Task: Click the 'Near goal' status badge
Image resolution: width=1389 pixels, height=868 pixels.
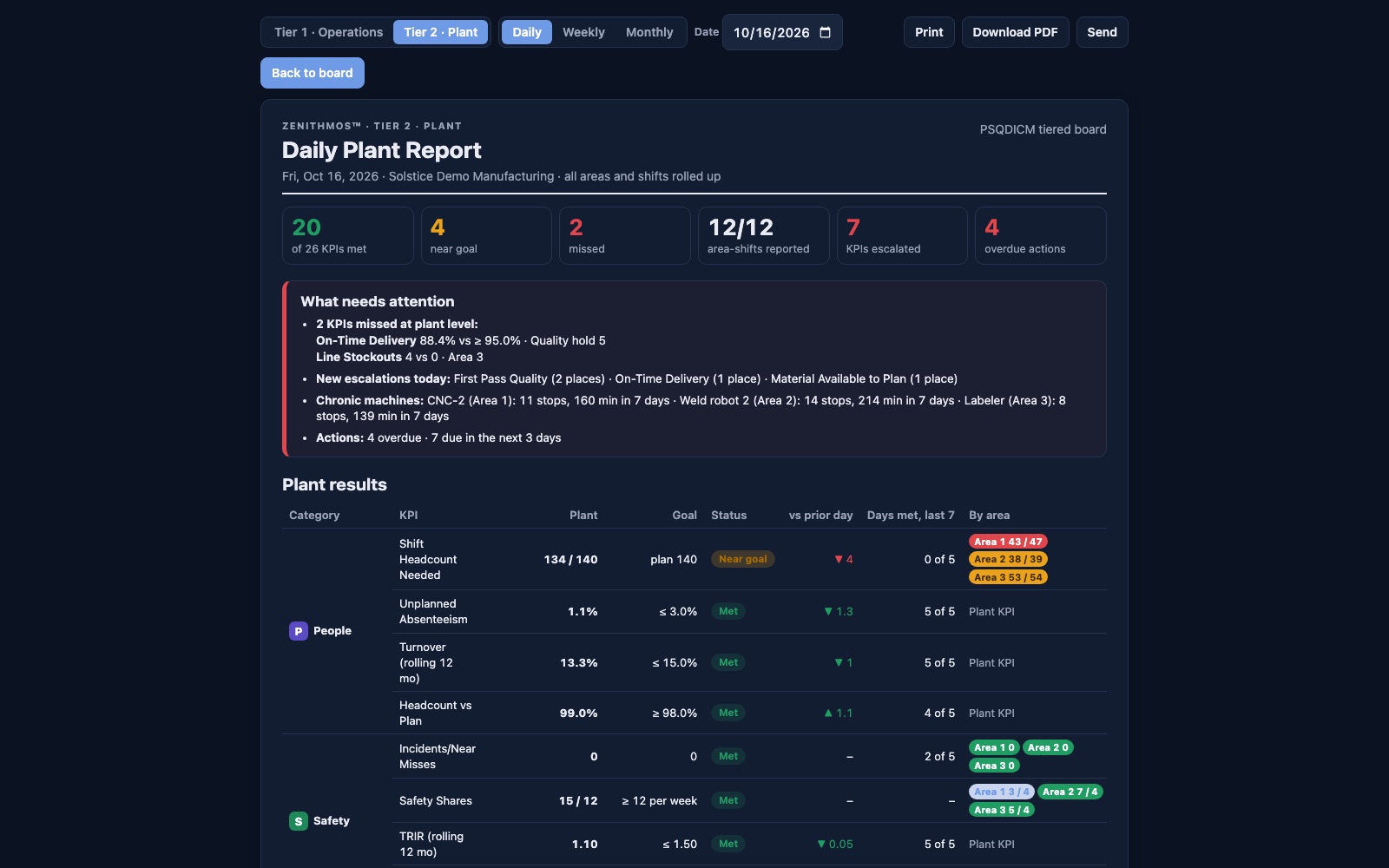Action: (x=743, y=559)
